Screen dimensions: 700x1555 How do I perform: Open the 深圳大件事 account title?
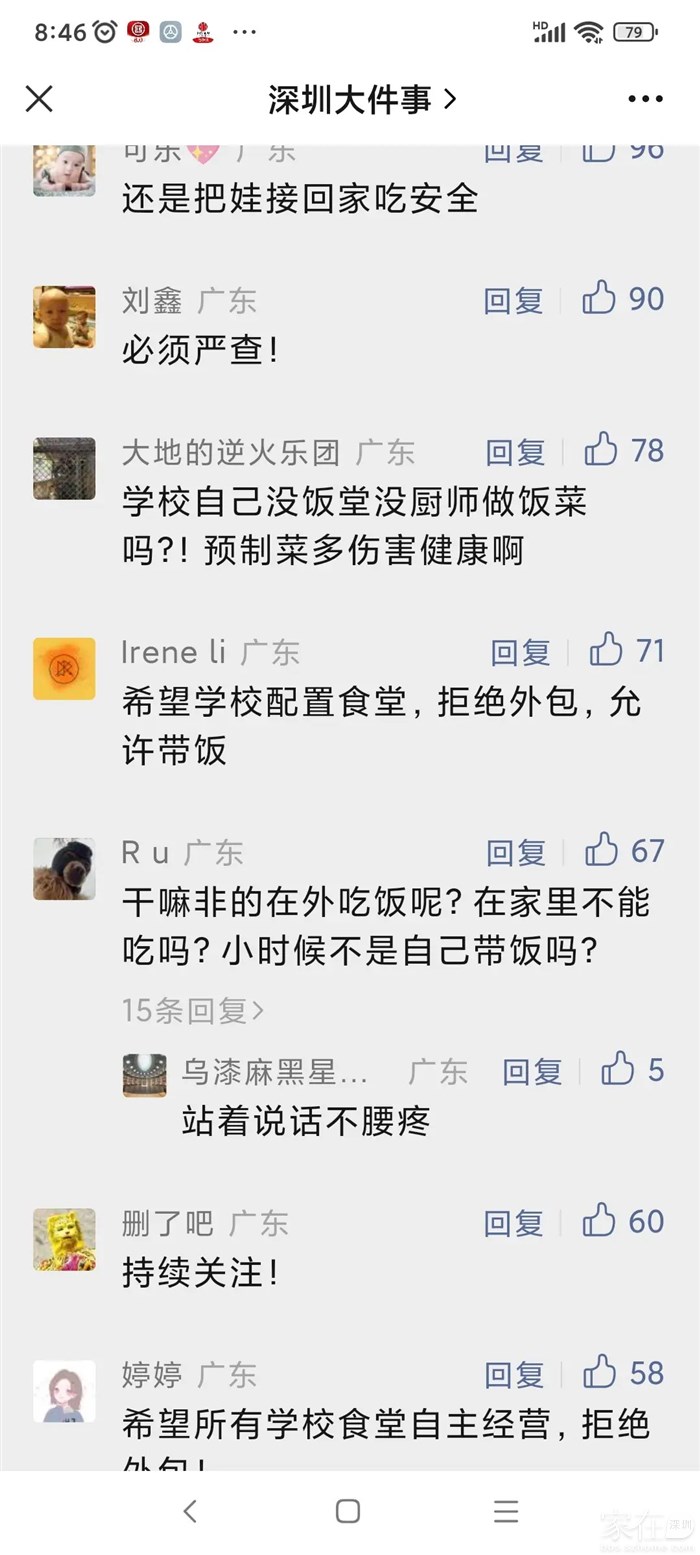(x=362, y=98)
